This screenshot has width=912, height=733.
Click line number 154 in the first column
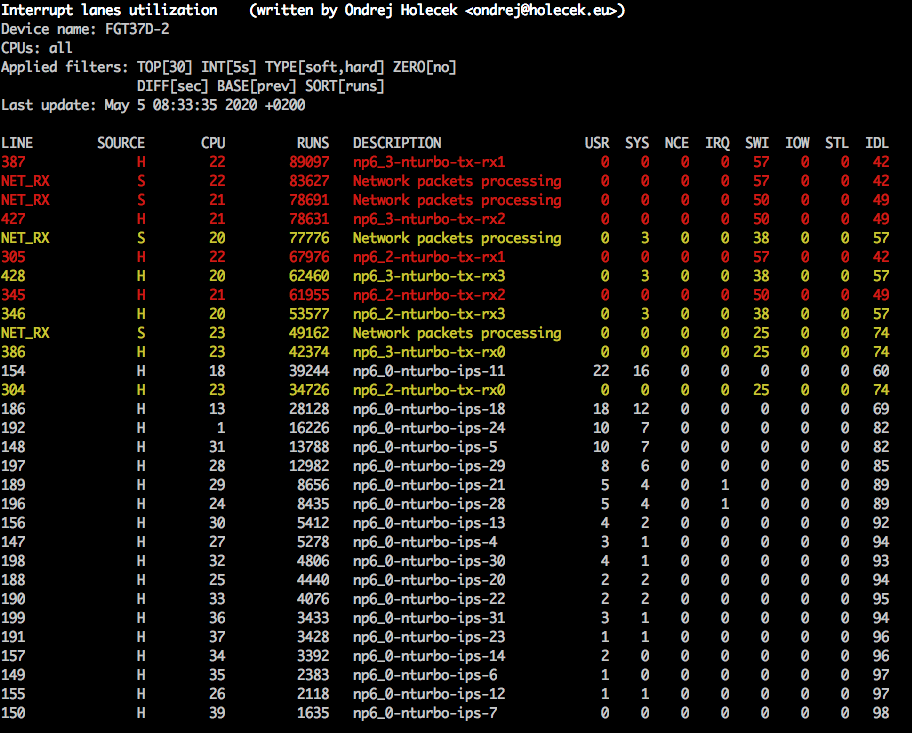14,371
